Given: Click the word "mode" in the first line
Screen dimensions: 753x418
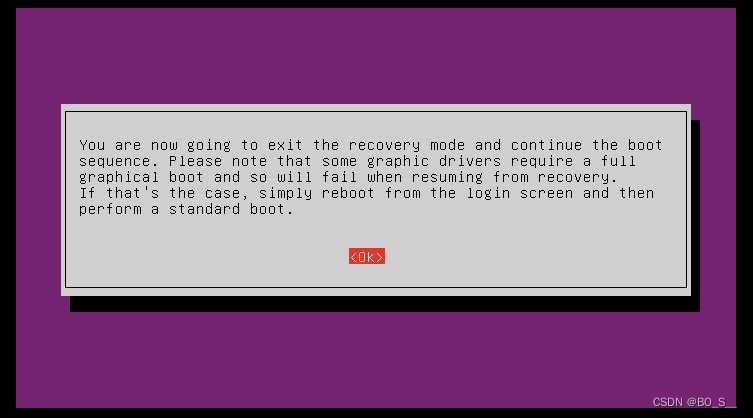Looking at the screenshot, I should (x=448, y=145).
